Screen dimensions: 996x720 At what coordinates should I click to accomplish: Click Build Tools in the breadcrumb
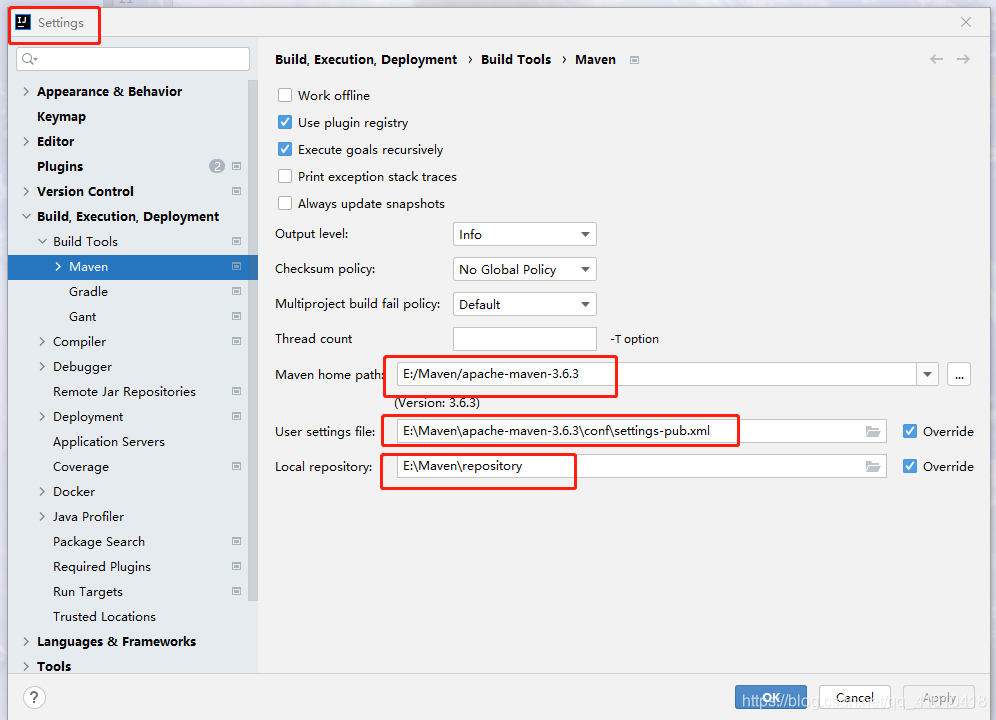[516, 60]
